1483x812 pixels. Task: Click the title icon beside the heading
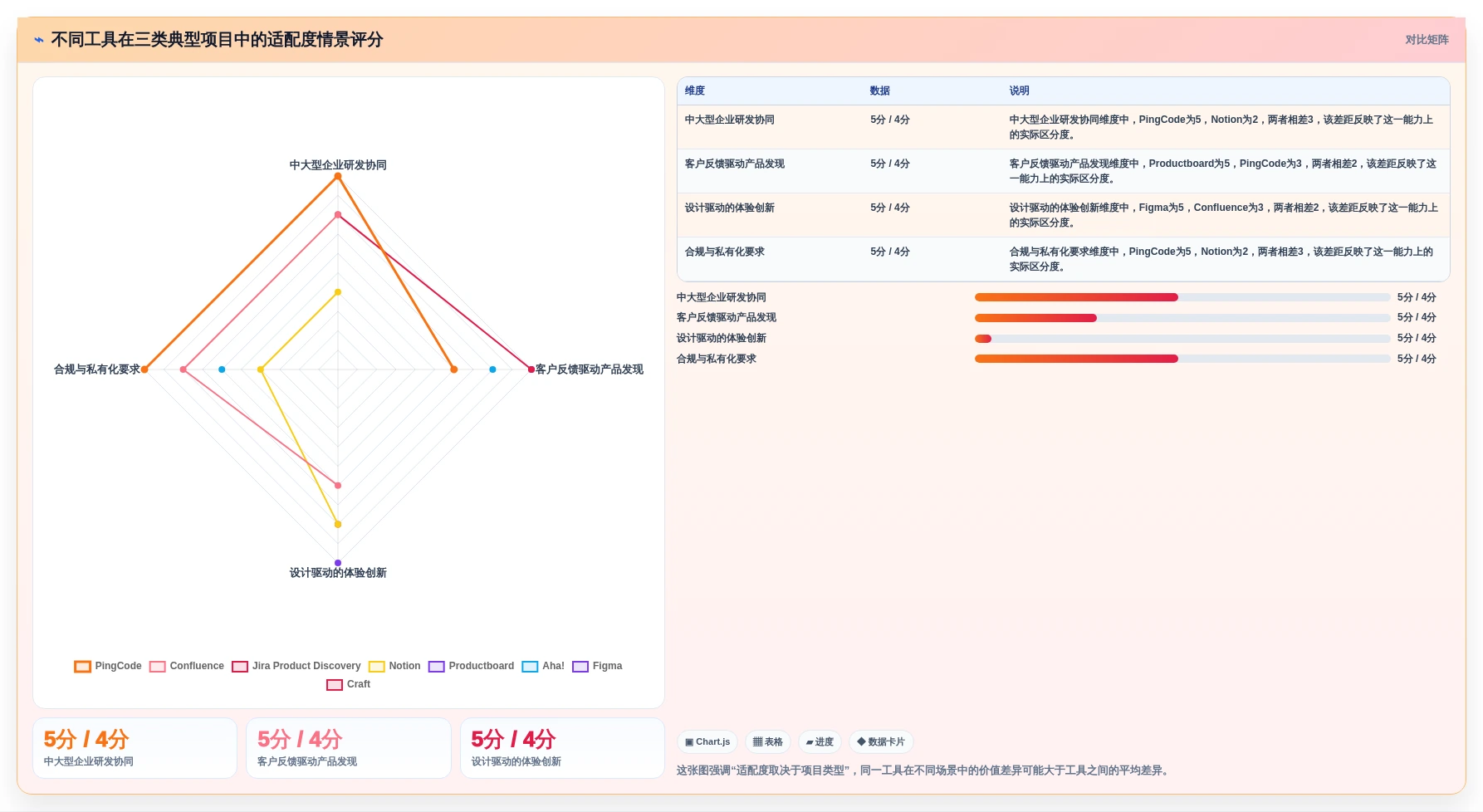coord(39,40)
